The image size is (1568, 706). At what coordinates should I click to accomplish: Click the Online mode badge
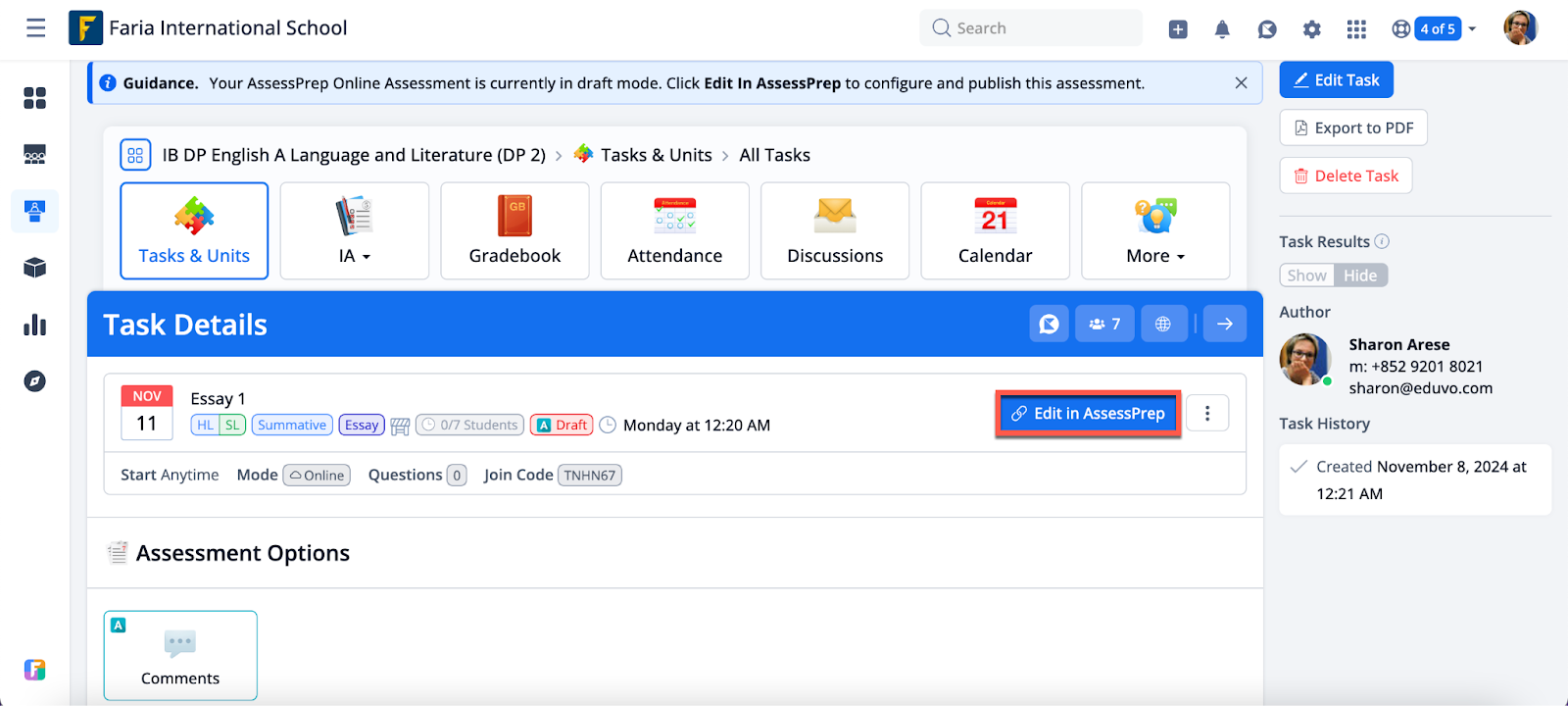click(x=317, y=476)
